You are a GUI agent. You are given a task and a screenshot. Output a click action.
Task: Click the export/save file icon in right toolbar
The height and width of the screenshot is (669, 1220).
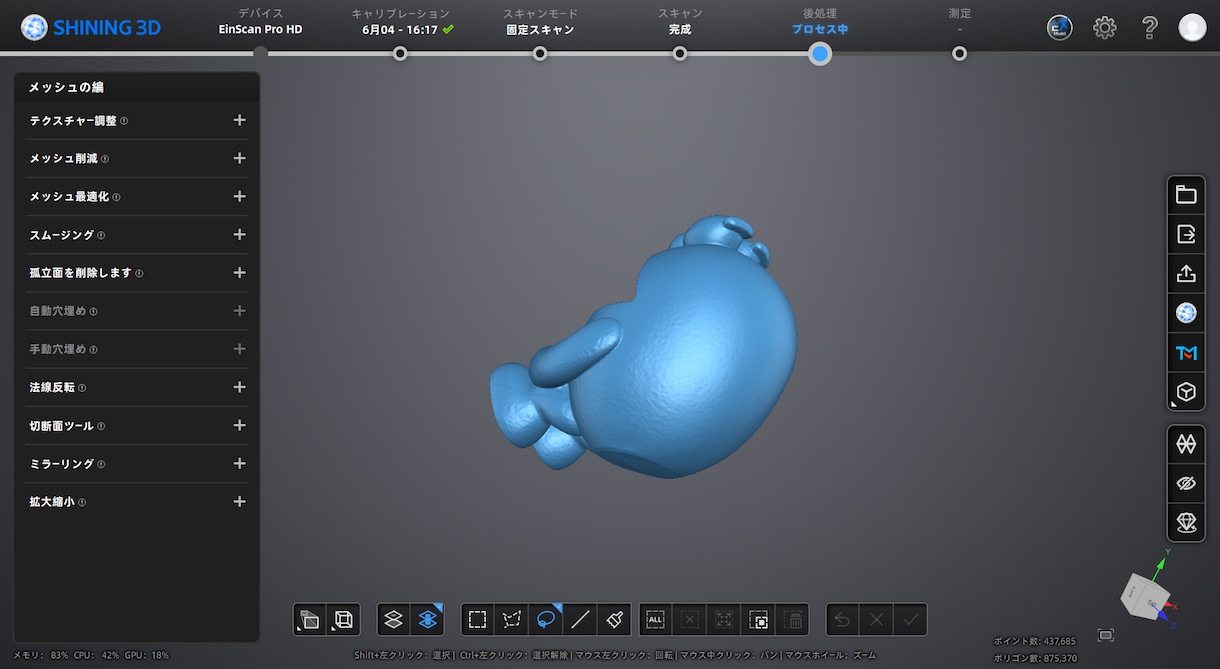[1186, 234]
